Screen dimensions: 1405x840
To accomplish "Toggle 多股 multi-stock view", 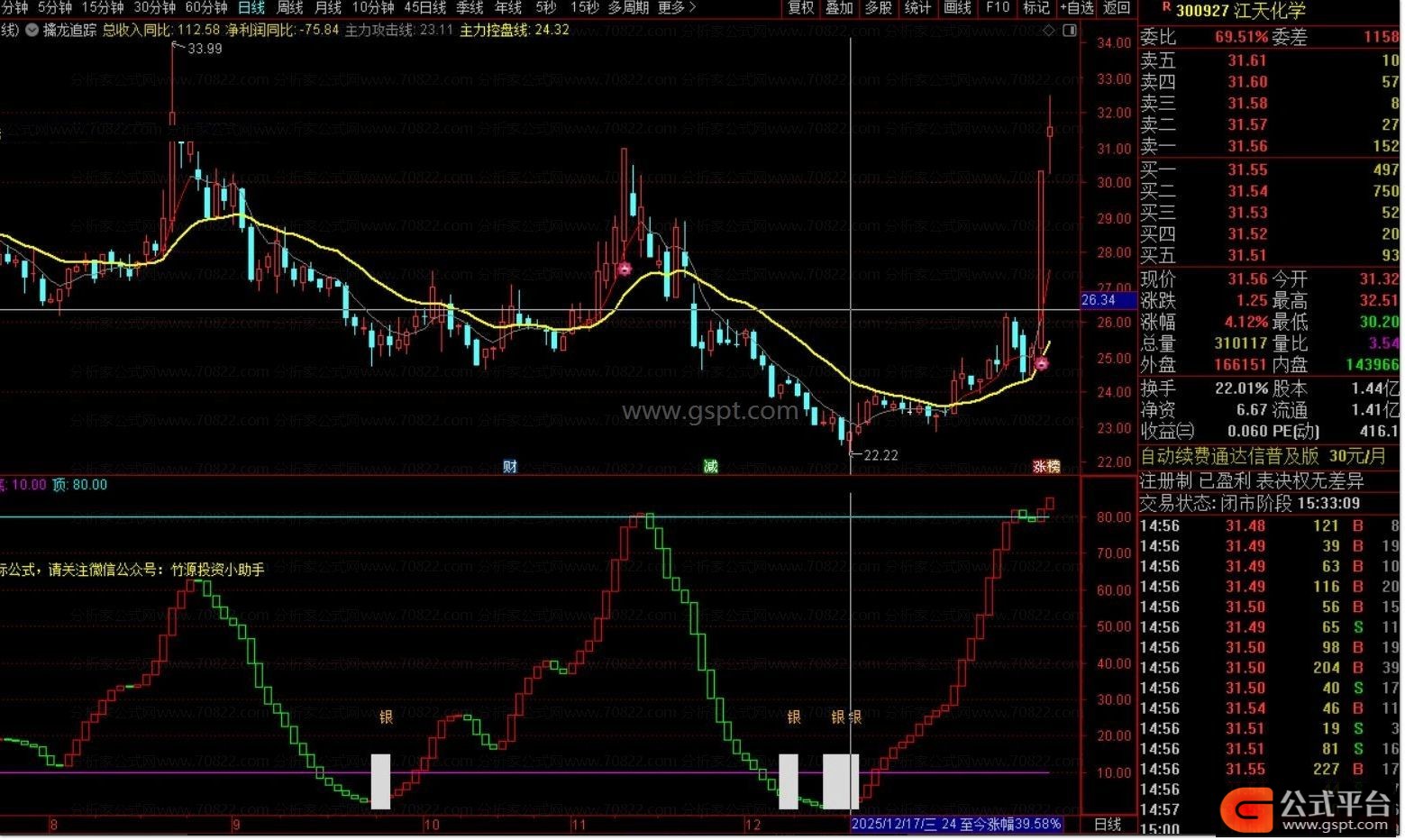I will (878, 8).
